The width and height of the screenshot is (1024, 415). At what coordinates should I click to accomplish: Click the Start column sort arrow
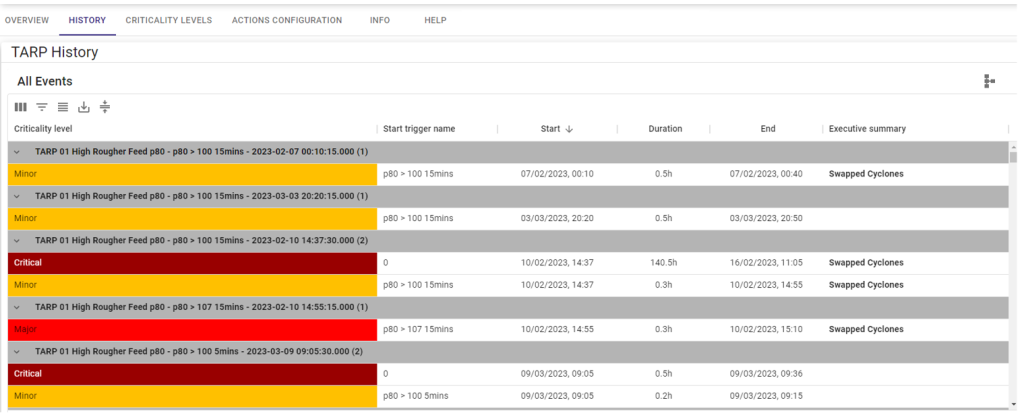click(x=569, y=129)
